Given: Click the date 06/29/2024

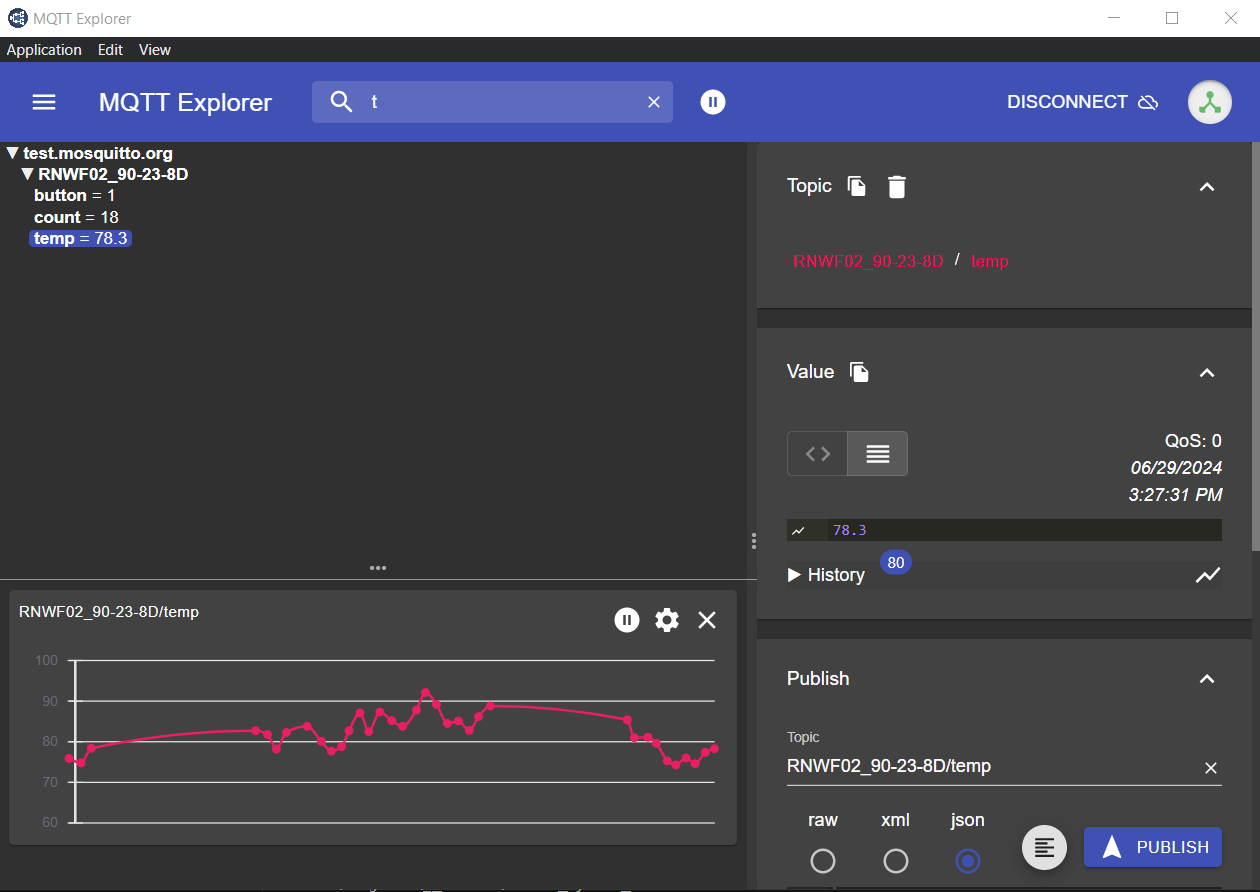Looking at the screenshot, I should point(1176,467).
